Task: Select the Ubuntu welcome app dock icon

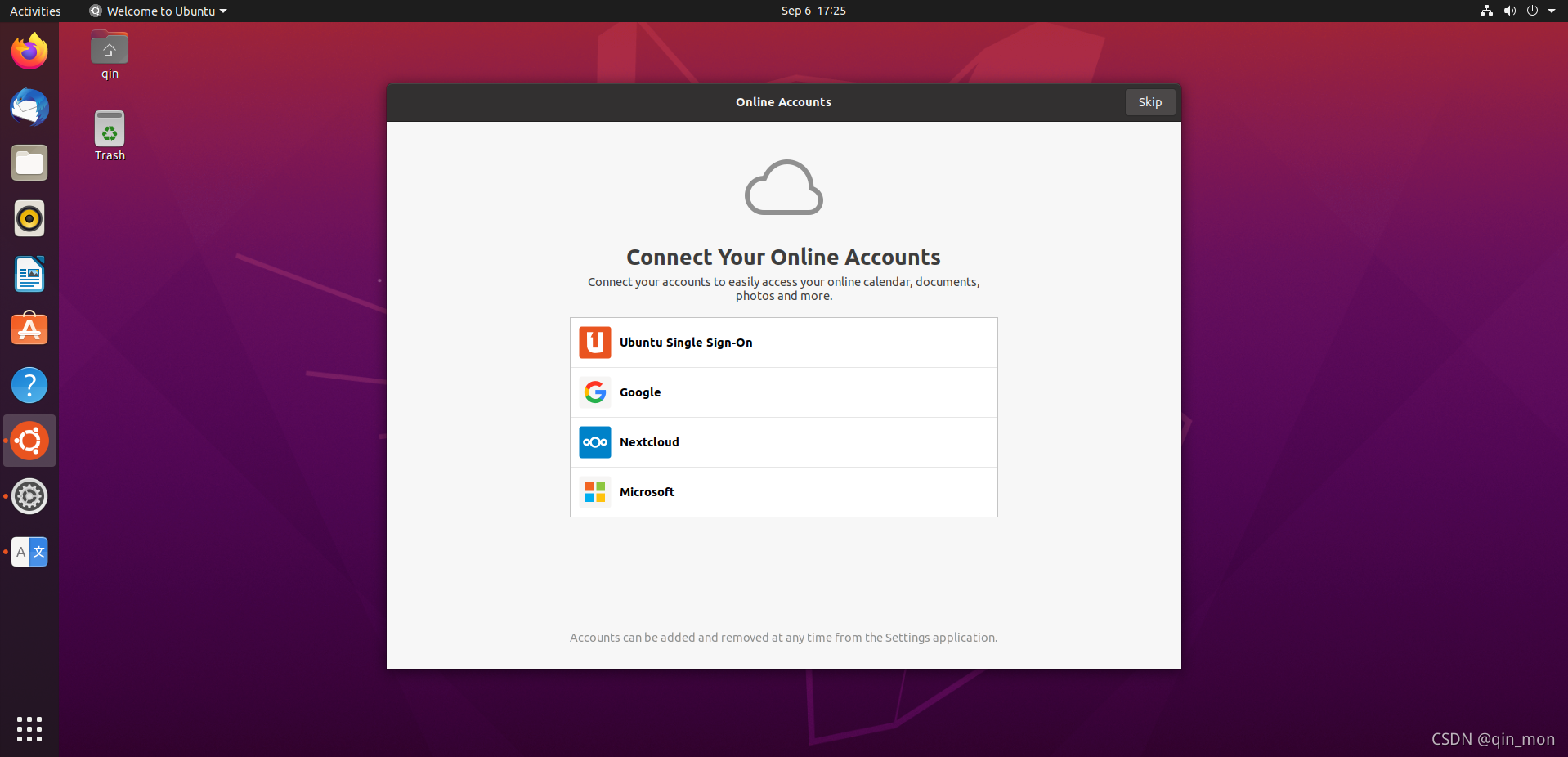Action: (x=29, y=441)
